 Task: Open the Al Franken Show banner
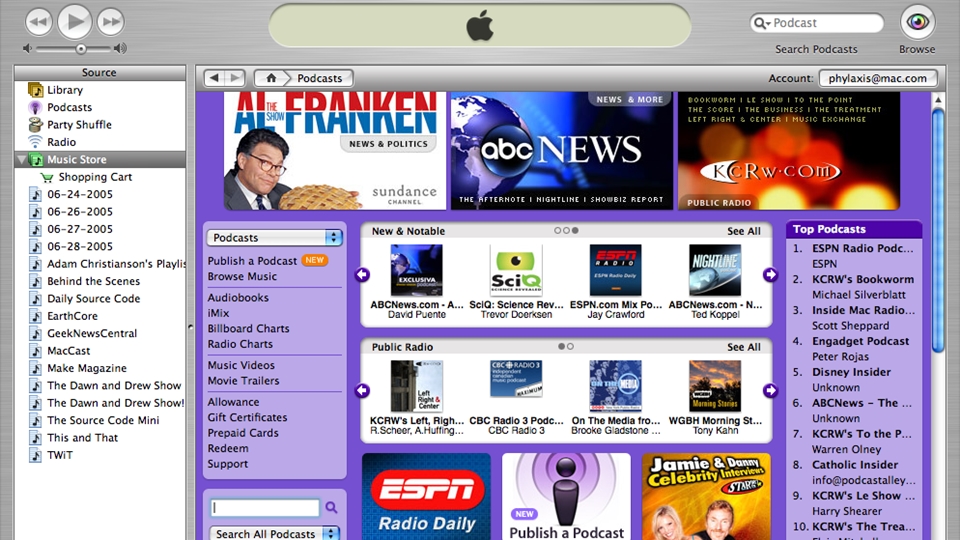(335, 151)
